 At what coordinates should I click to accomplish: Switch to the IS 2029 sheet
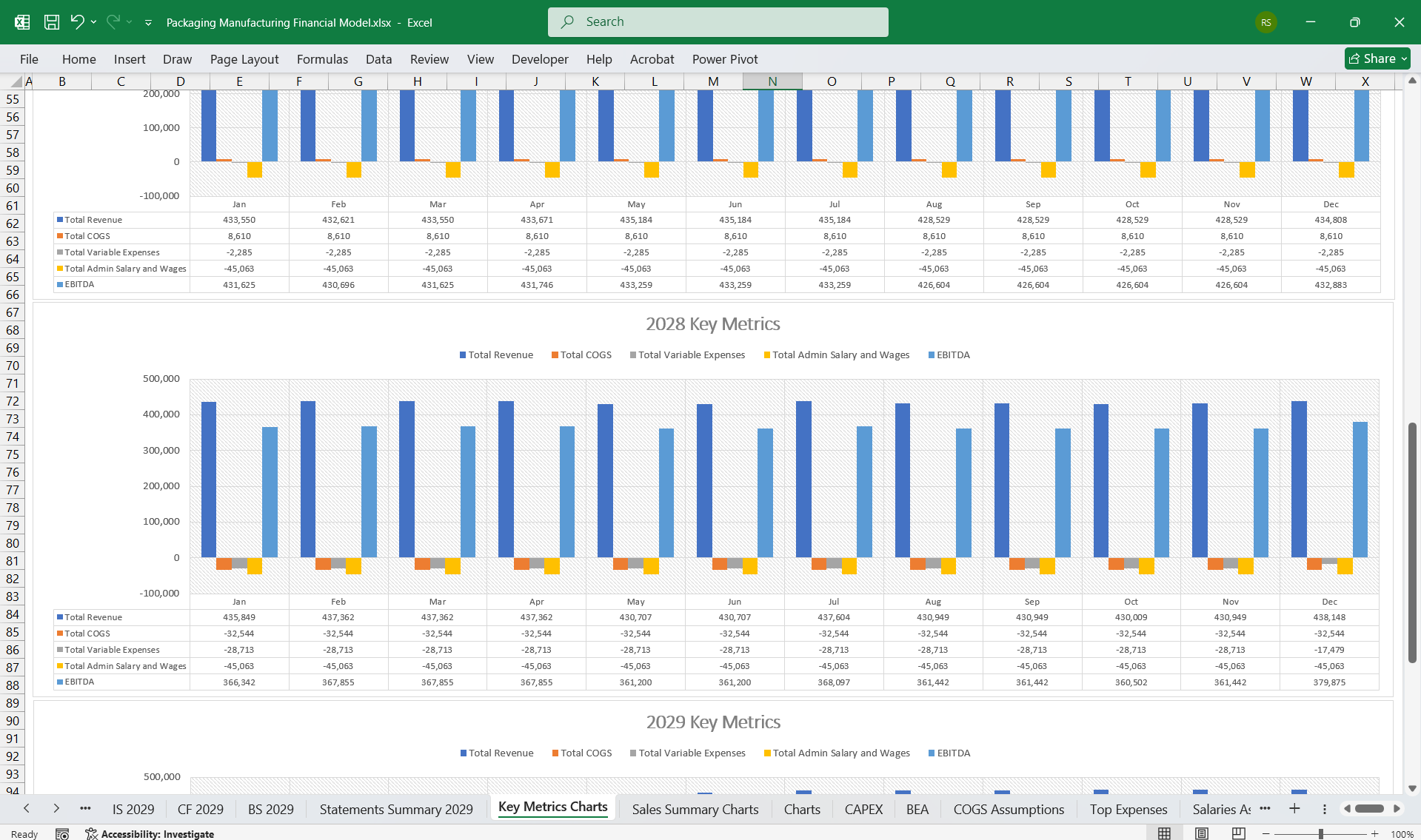[x=133, y=810]
